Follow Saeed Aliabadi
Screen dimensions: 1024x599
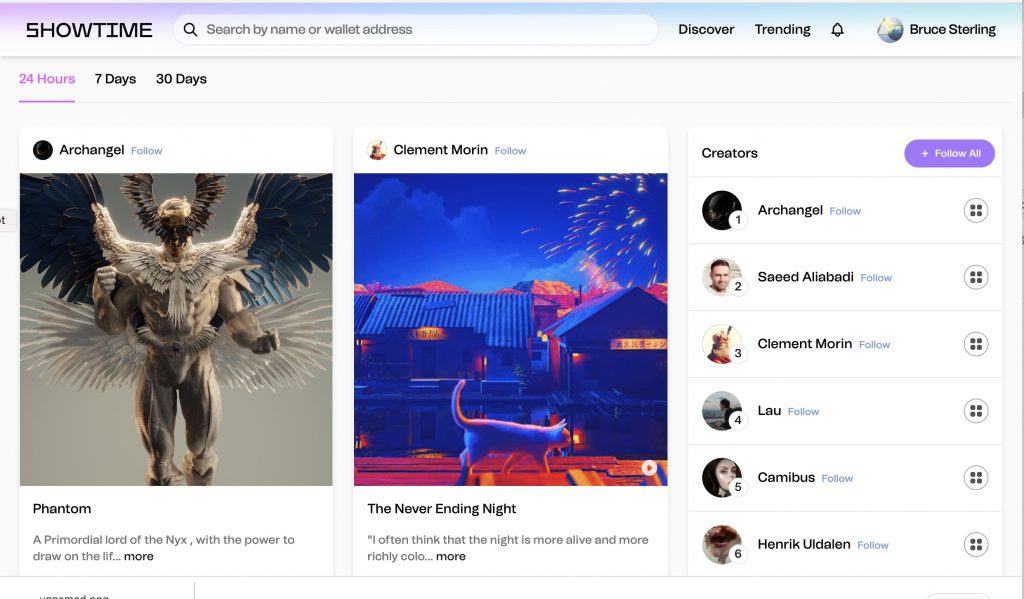[876, 278]
